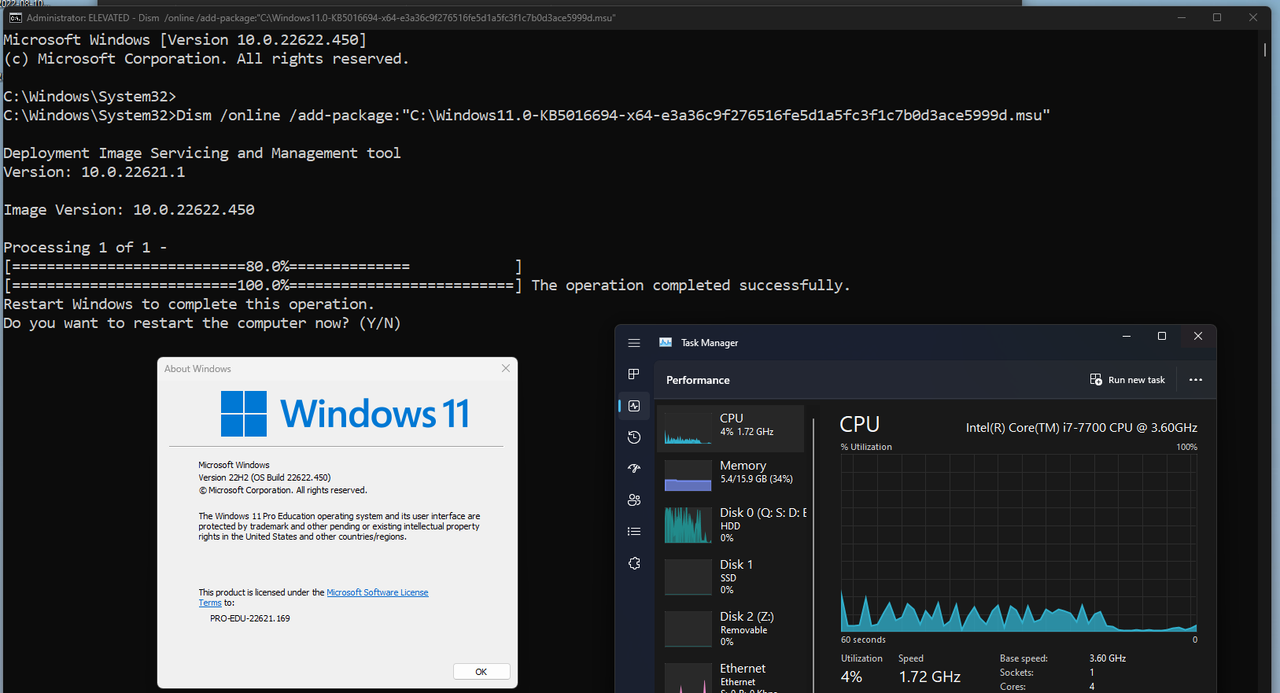The image size is (1280, 693).
Task: Click the 'PRO-EDU-22621.169' license text
Action: [x=250, y=618]
